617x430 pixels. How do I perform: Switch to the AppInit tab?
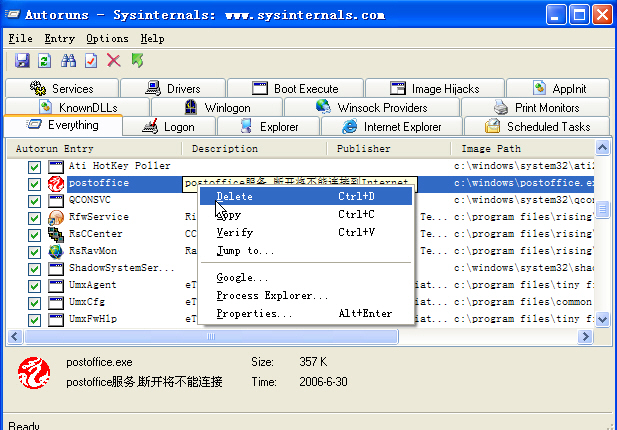(x=558, y=88)
